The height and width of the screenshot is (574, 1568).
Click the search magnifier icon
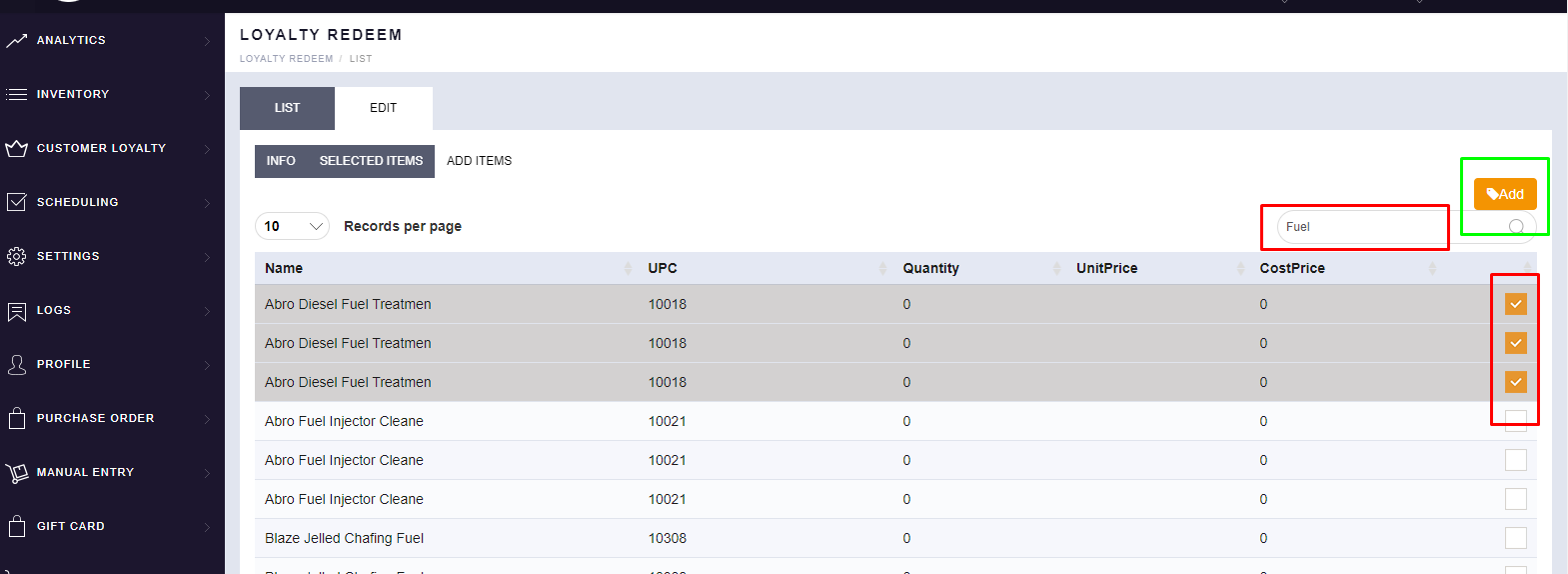tap(1516, 227)
